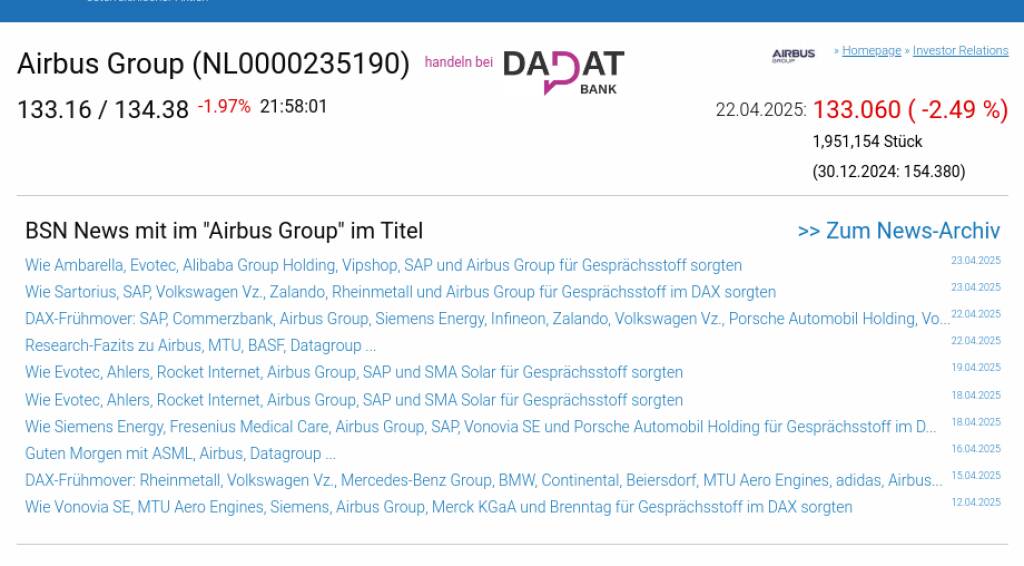Click the BSN News section heading
This screenshot has width=1024, height=566.
[x=224, y=231]
